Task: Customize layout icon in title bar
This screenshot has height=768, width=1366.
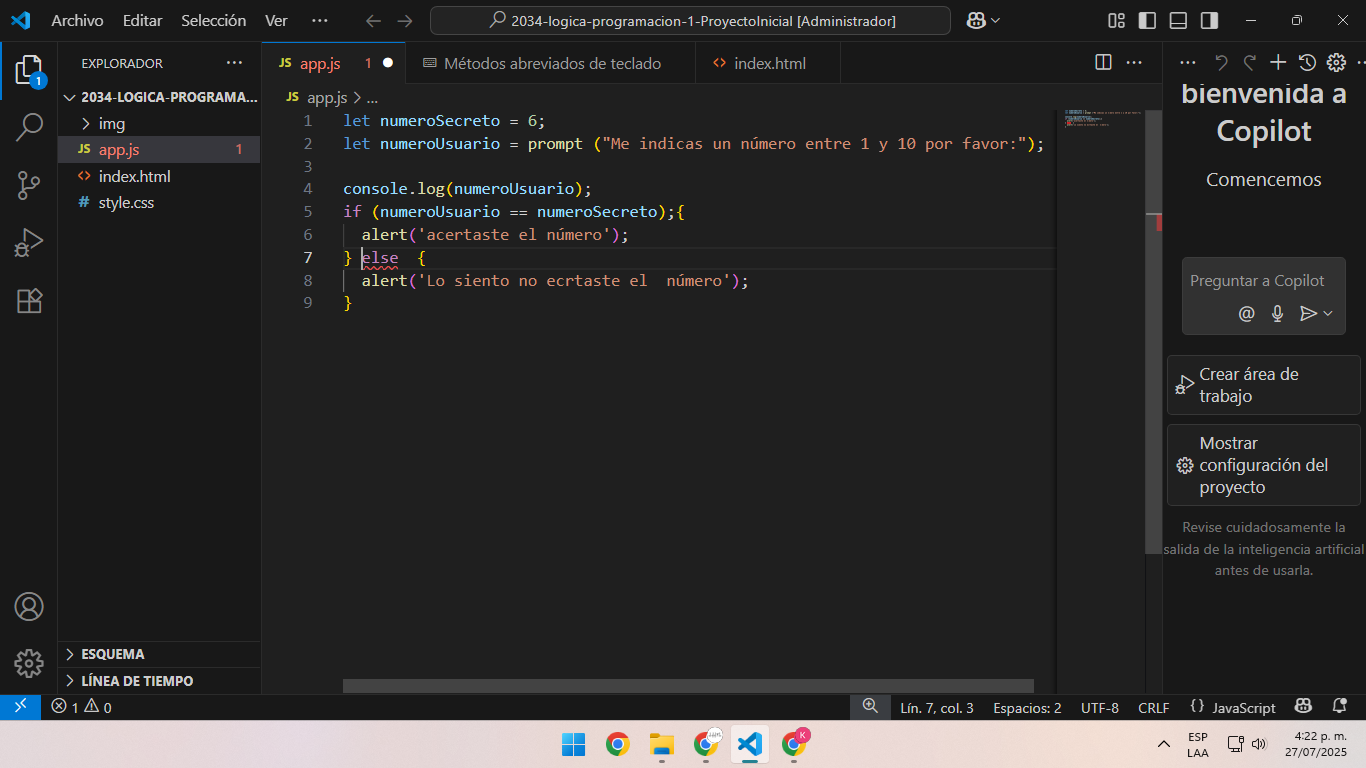Action: tap(1117, 20)
